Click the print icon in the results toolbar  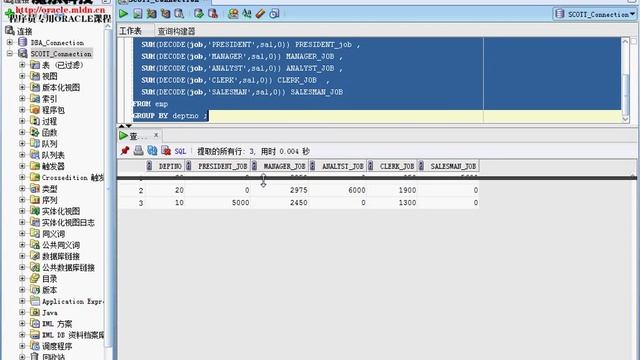138,151
